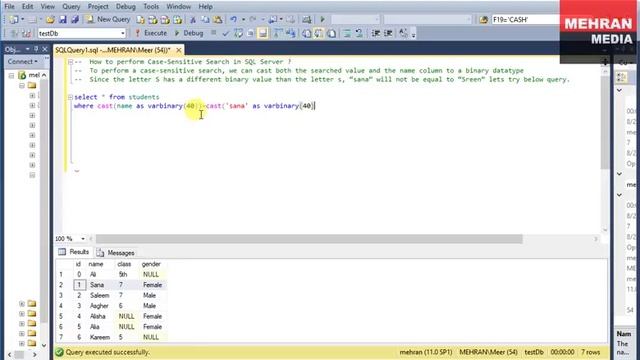This screenshot has height=360, width=640.
Task: Decrease indent of selected code
Action: pos(376,33)
